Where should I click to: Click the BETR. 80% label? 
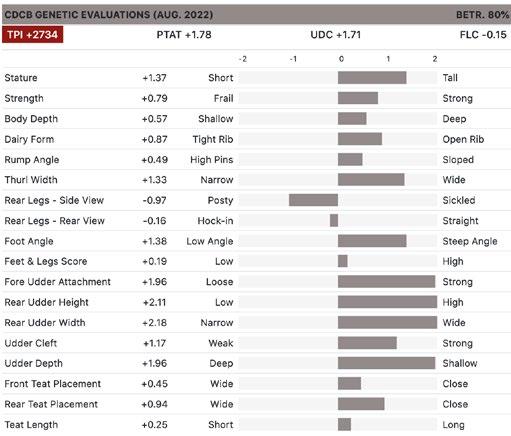[x=482, y=15]
